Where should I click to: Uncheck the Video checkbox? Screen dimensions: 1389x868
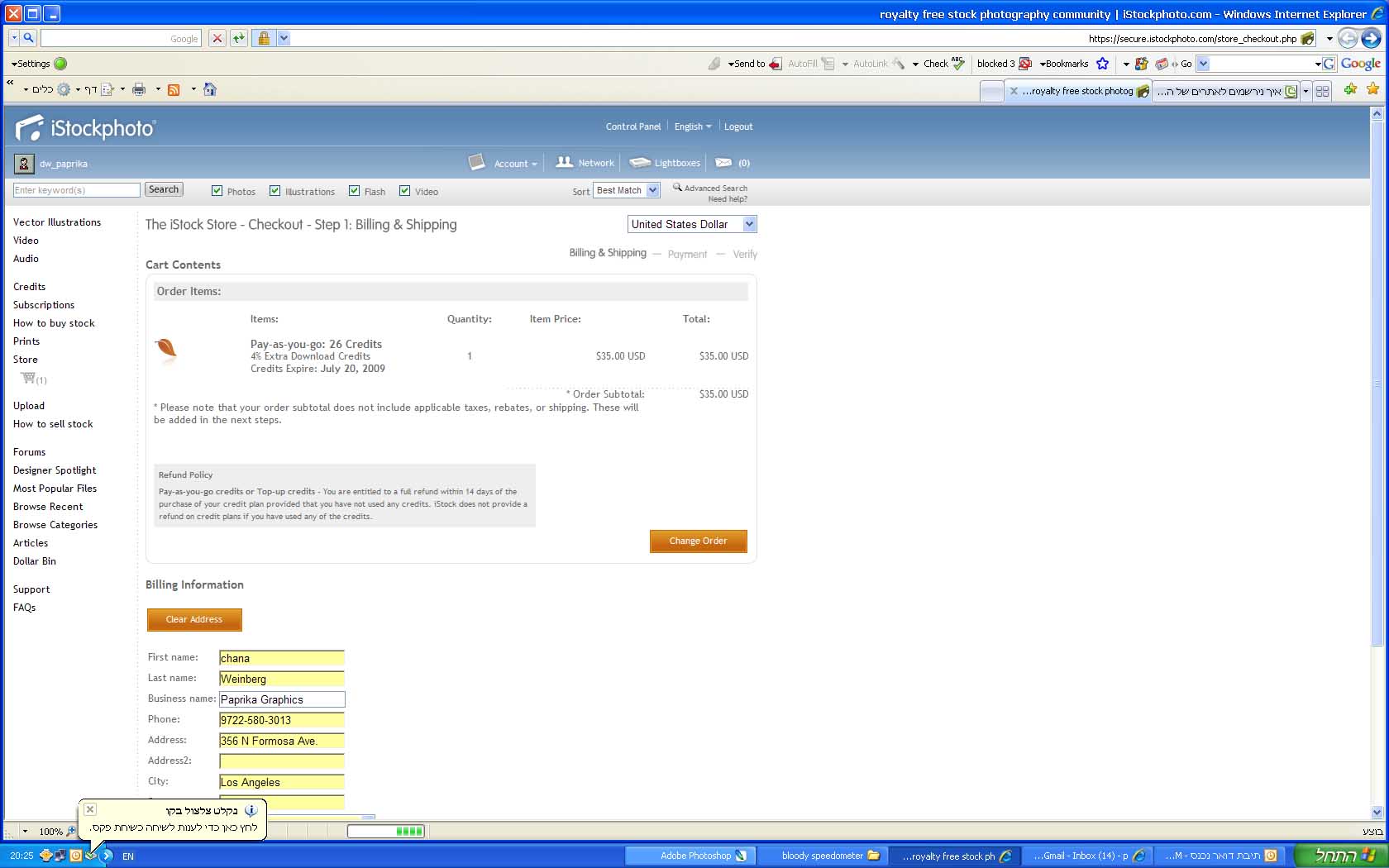[404, 191]
